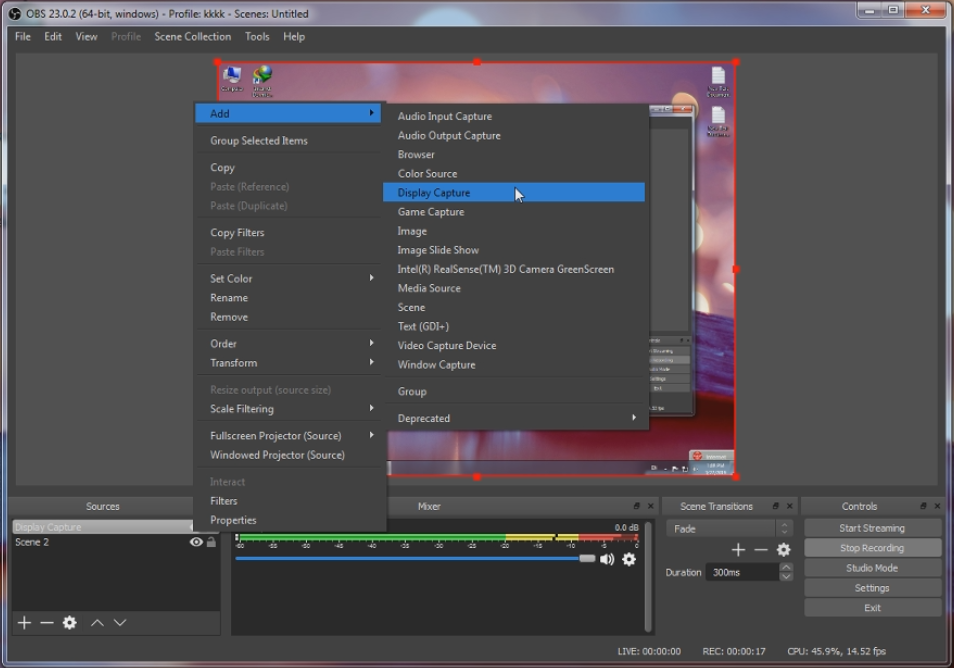Open the File menu
The width and height of the screenshot is (954, 668).
pos(23,37)
